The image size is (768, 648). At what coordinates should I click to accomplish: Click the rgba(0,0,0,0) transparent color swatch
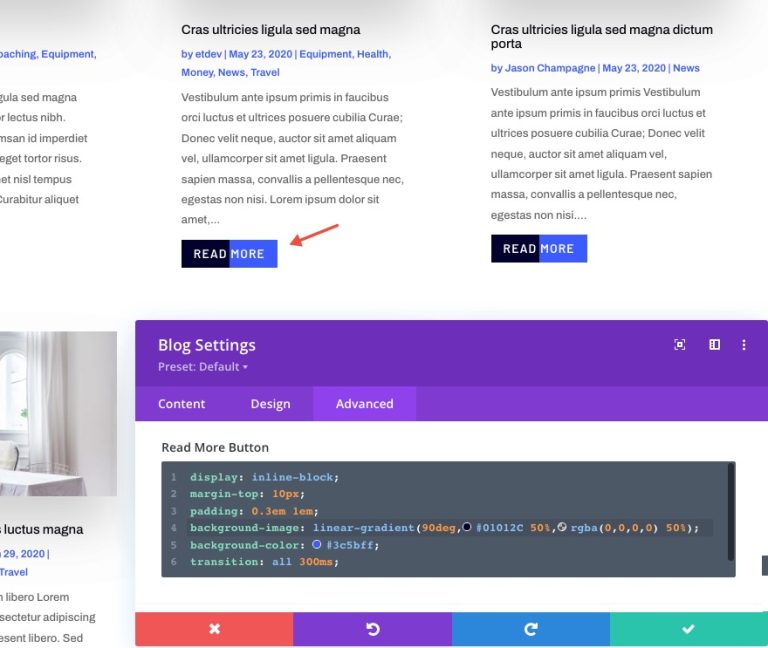[562, 527]
